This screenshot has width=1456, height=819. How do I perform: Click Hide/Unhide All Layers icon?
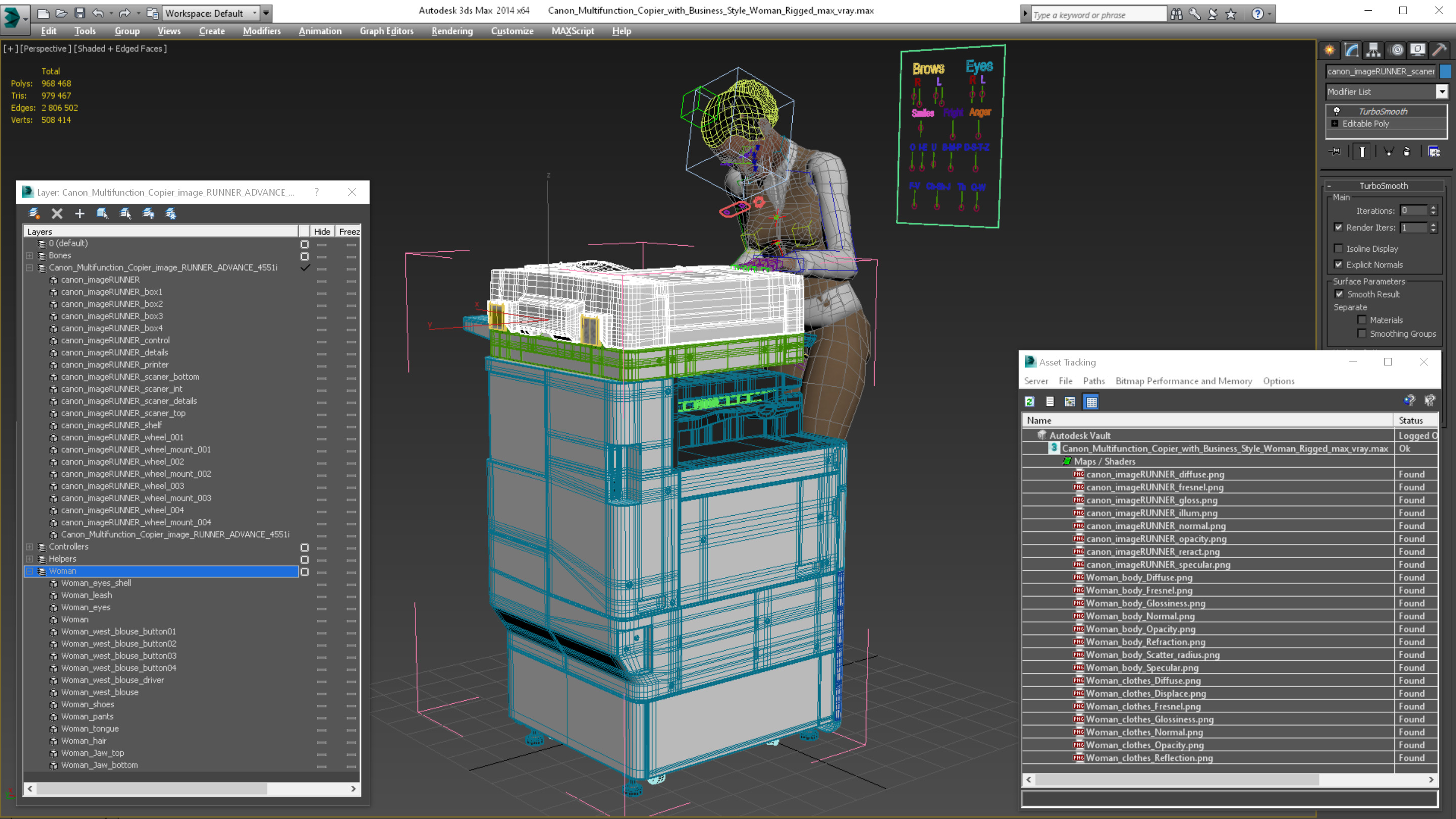(x=148, y=213)
